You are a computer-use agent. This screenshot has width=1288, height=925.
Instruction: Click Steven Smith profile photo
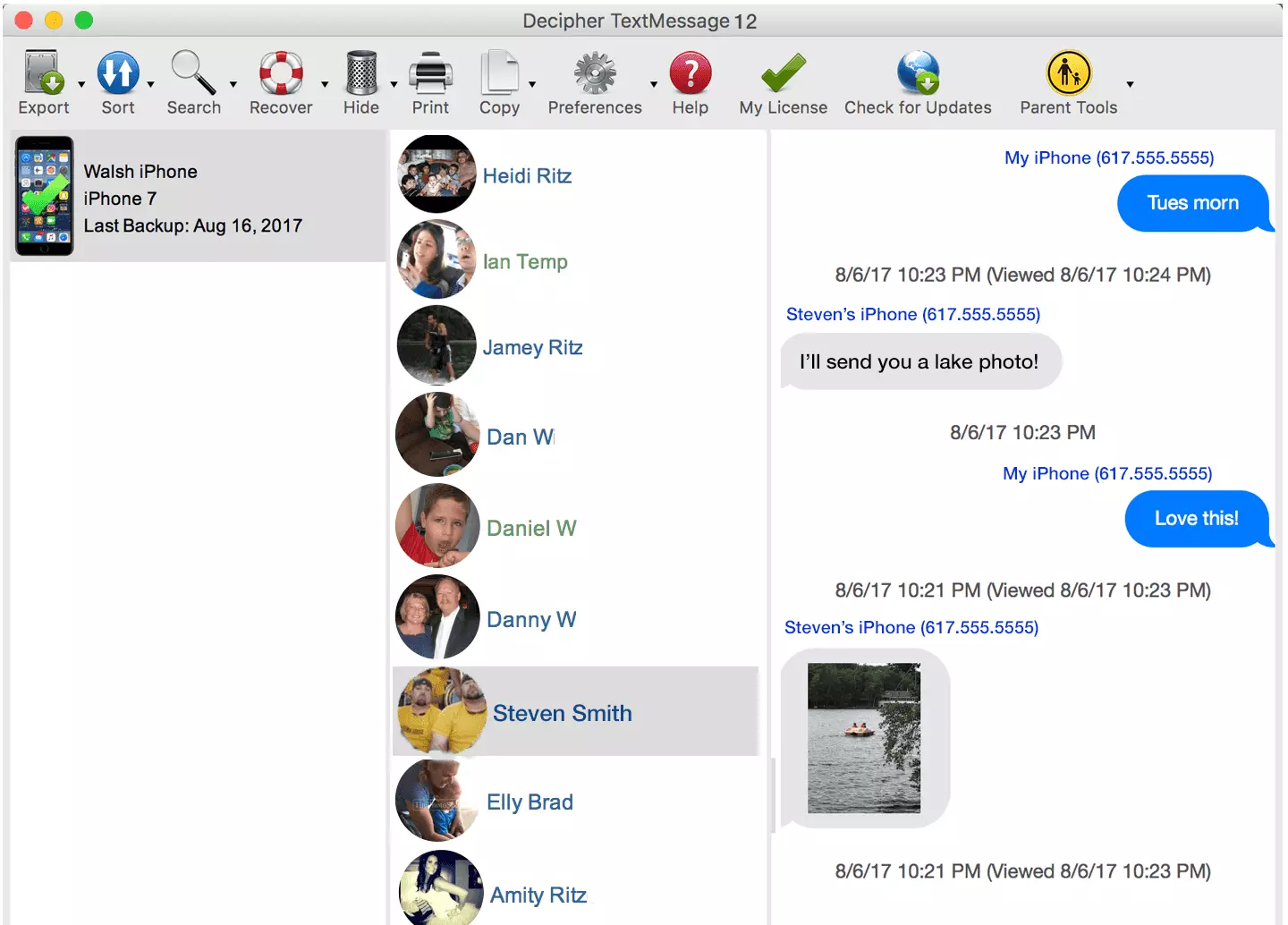pyautogui.click(x=442, y=711)
